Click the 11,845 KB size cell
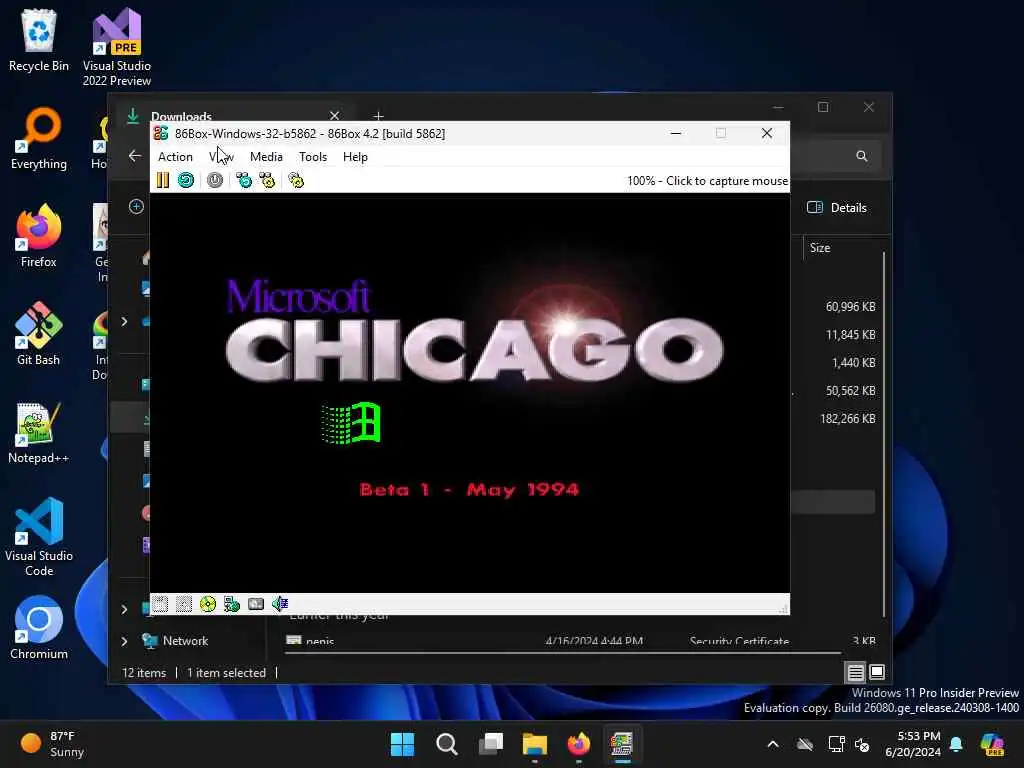This screenshot has width=1024, height=768. (850, 334)
